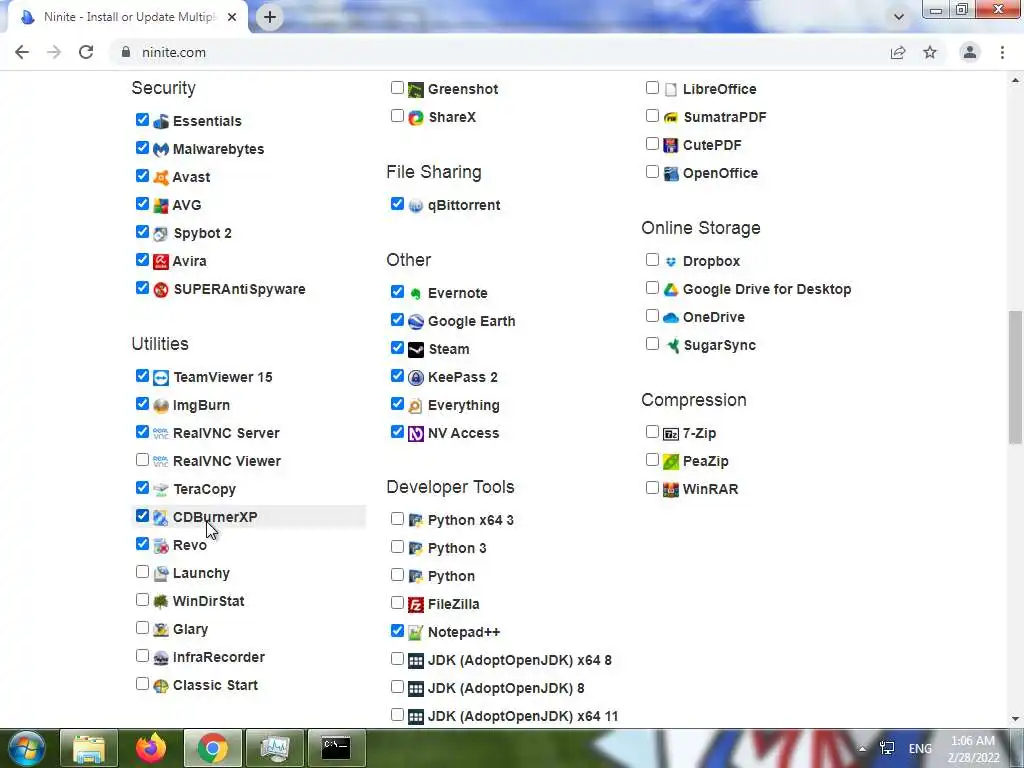Click the SumatraPDF label
Screen dimensions: 1024x768
pos(725,118)
